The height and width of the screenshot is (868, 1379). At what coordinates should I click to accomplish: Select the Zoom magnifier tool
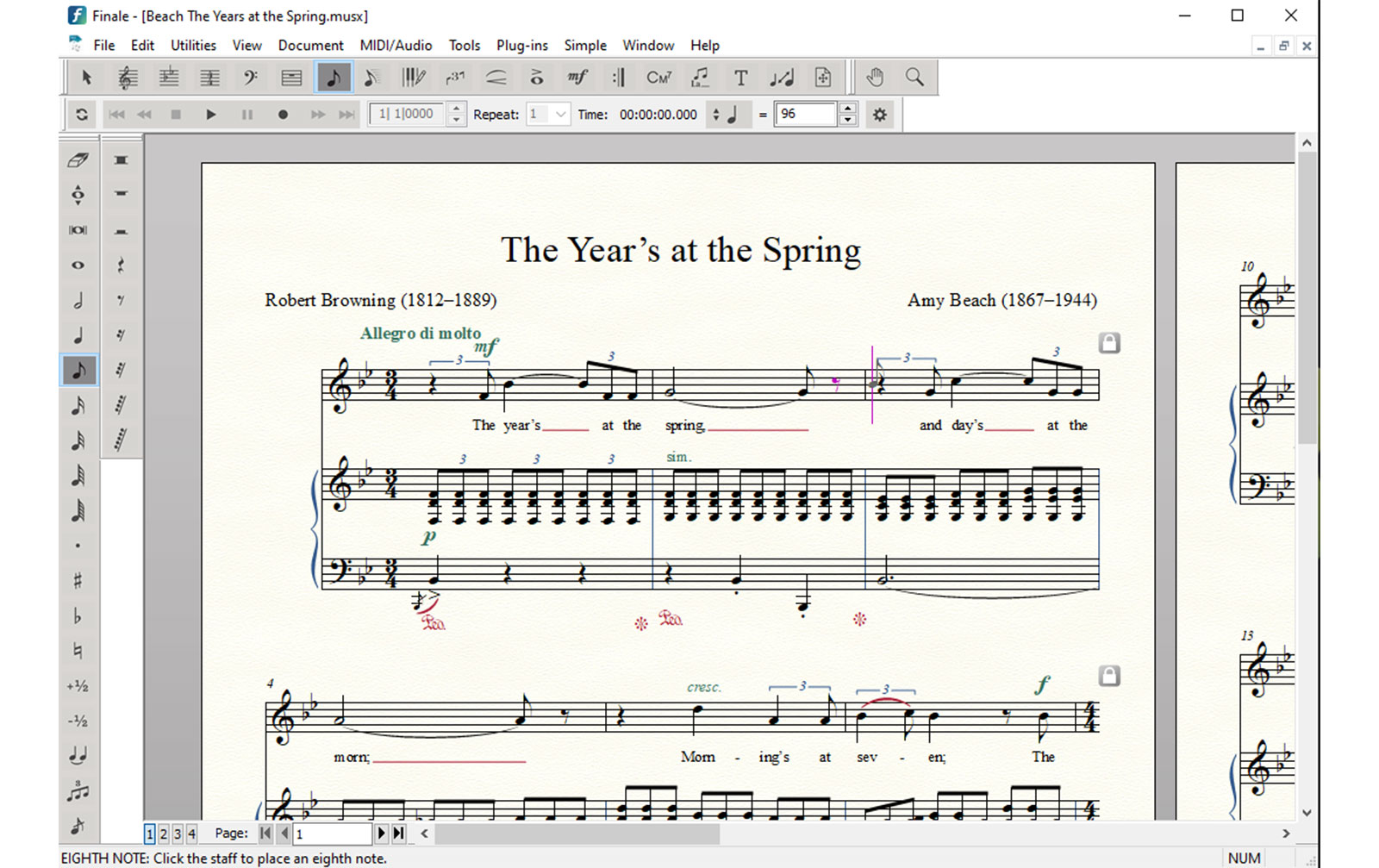[915, 78]
